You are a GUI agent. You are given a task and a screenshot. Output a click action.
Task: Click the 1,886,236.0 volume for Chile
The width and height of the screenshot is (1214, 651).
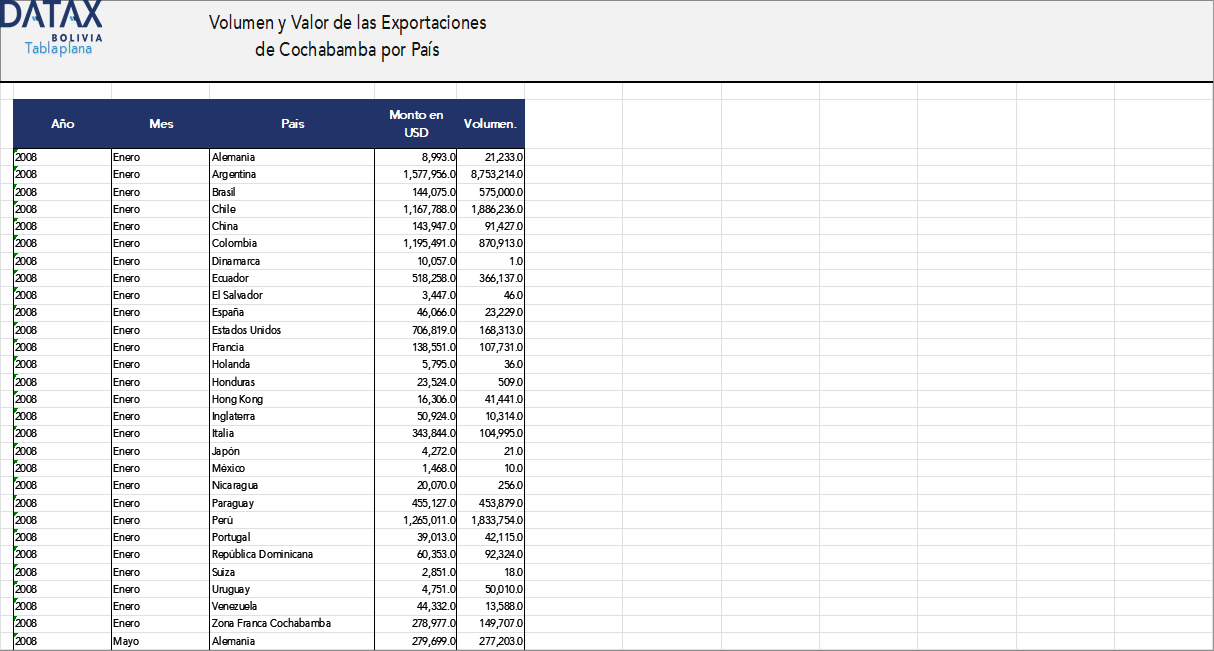coord(491,209)
